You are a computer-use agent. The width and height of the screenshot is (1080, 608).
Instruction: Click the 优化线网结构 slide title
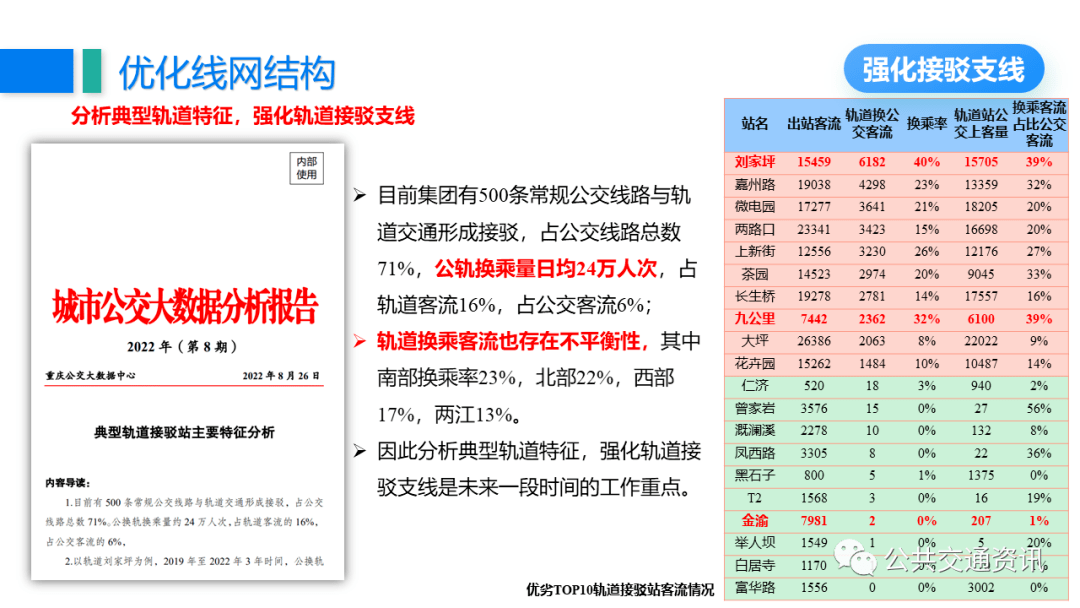pyautogui.click(x=227, y=73)
